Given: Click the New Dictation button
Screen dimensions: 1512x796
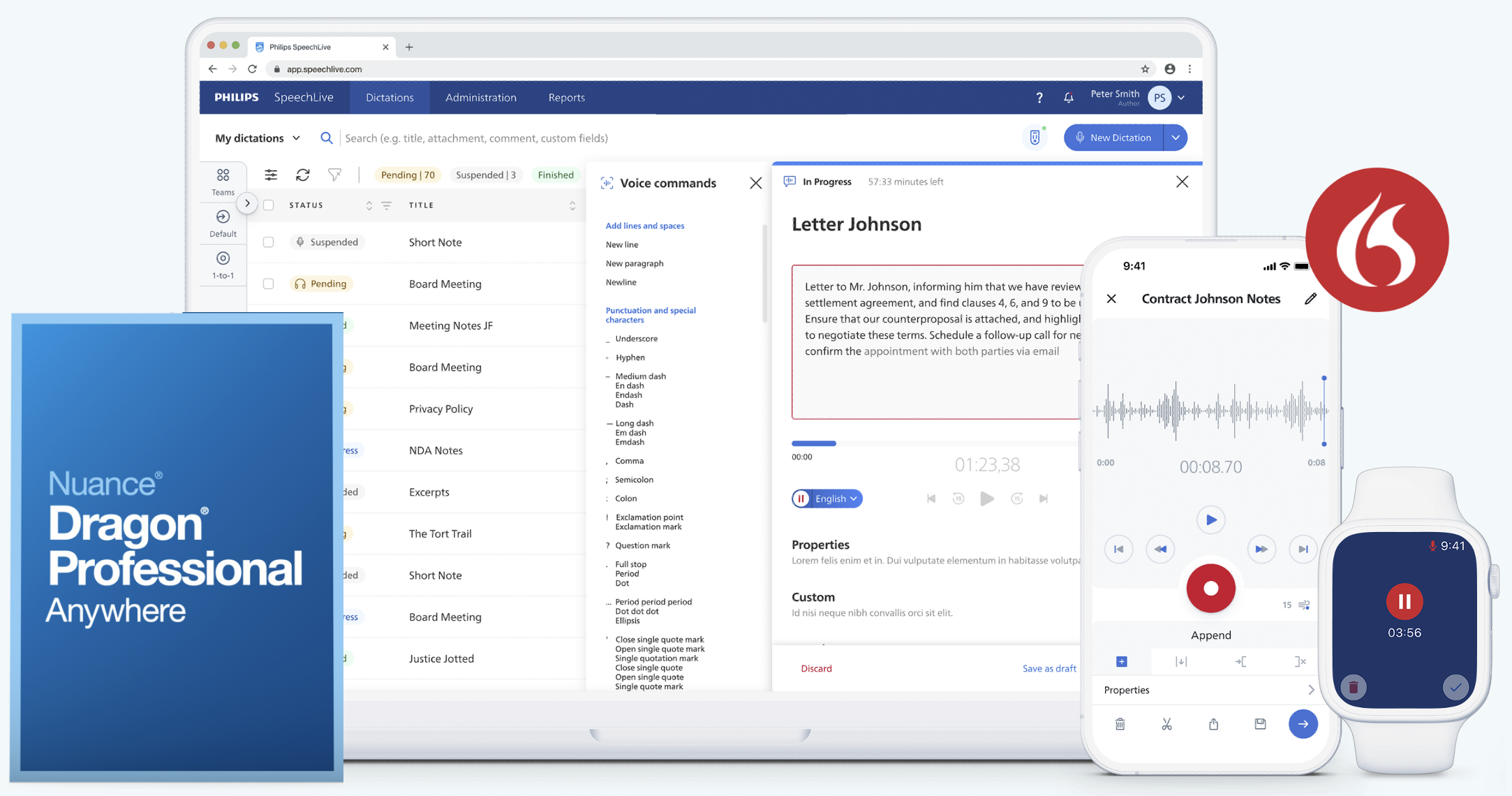Looking at the screenshot, I should point(1113,138).
